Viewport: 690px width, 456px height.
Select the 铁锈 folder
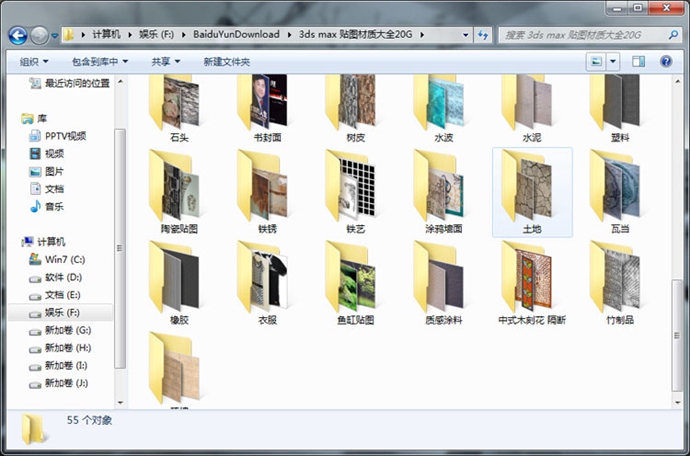267,192
